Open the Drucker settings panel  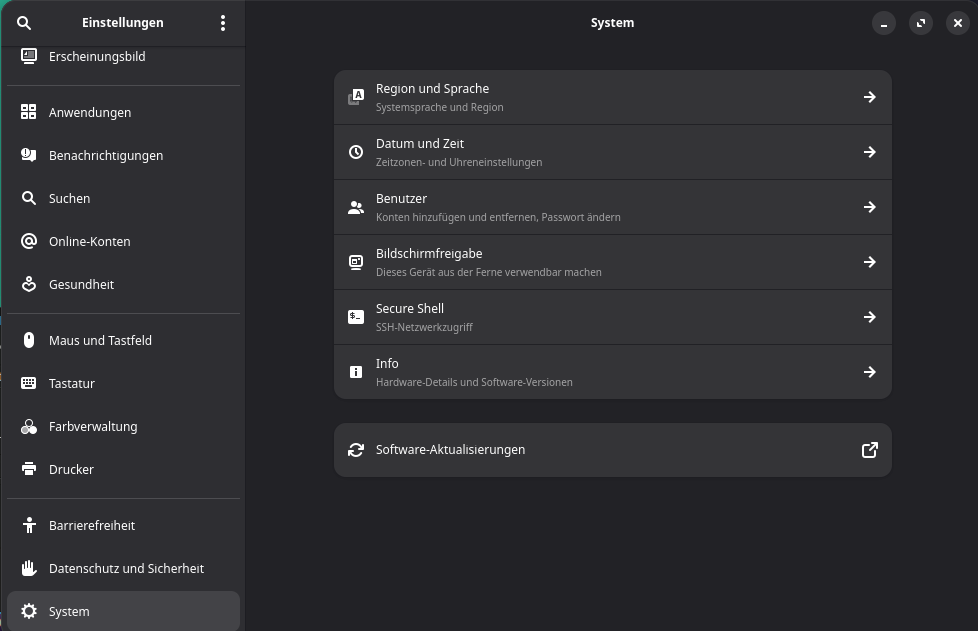tap(71, 470)
